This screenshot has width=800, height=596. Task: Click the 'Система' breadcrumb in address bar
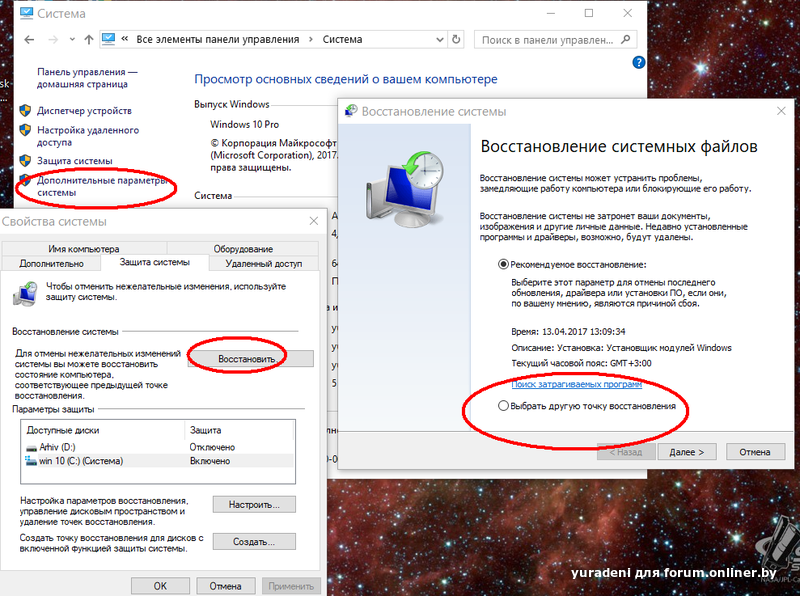pyautogui.click(x=342, y=39)
